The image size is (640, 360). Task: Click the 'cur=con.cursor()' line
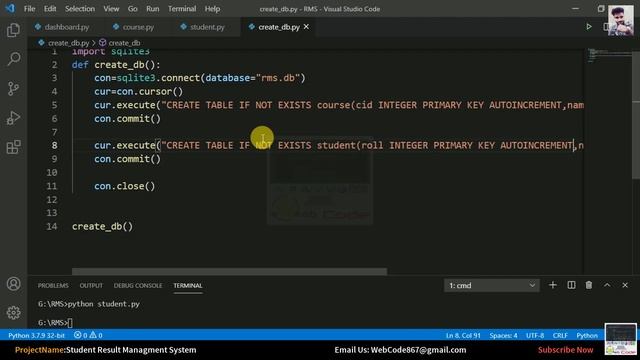tap(138, 91)
